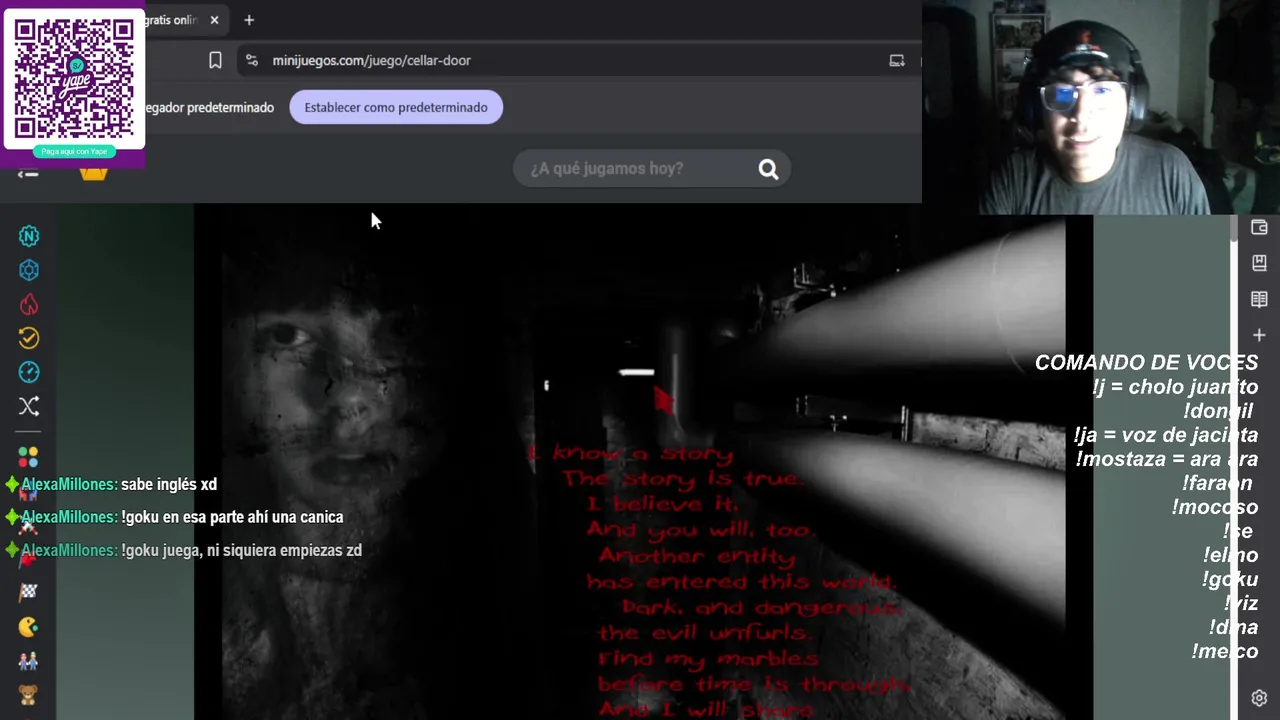1280x720 pixels.
Task: Click chat message 'sabe inglés xd'
Action: point(169,484)
